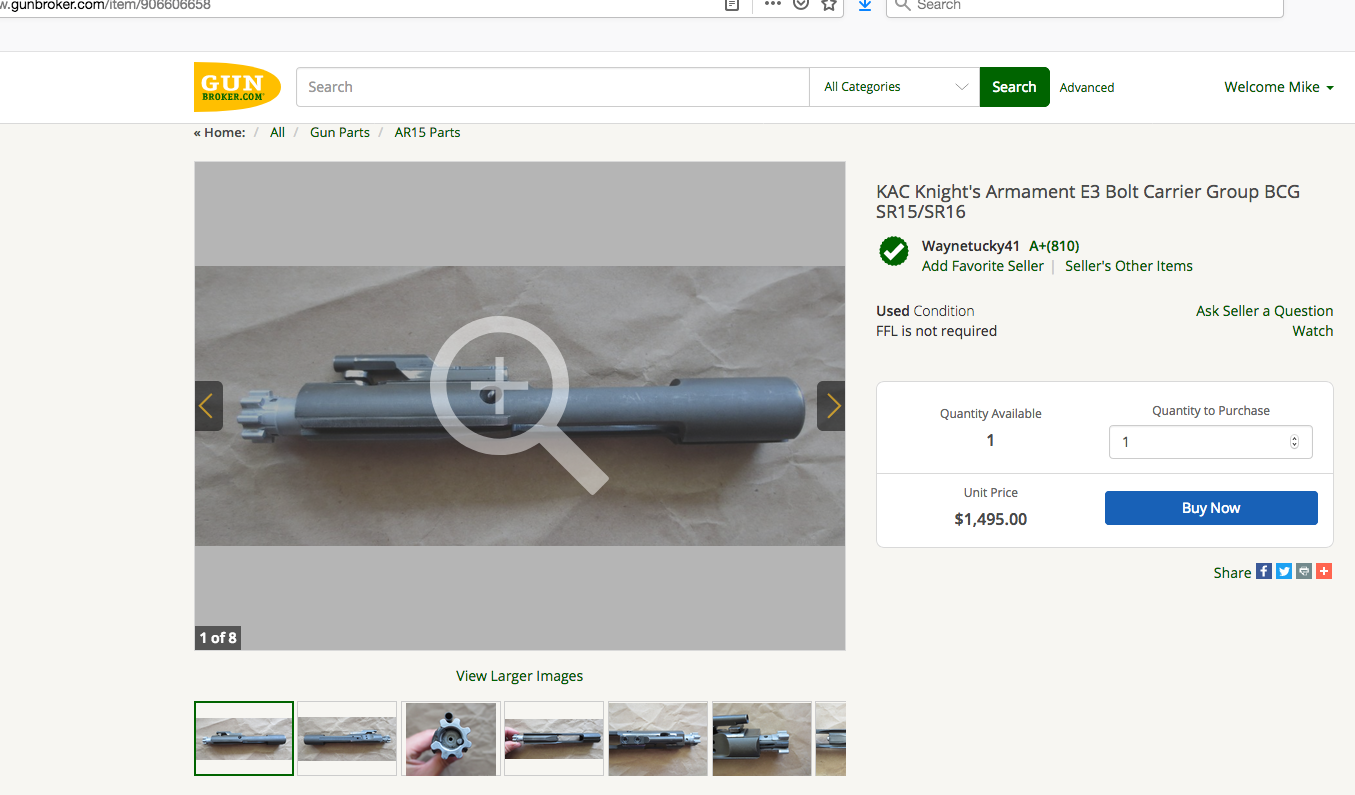Click the 'Quantity Available' label

pyautogui.click(x=991, y=414)
